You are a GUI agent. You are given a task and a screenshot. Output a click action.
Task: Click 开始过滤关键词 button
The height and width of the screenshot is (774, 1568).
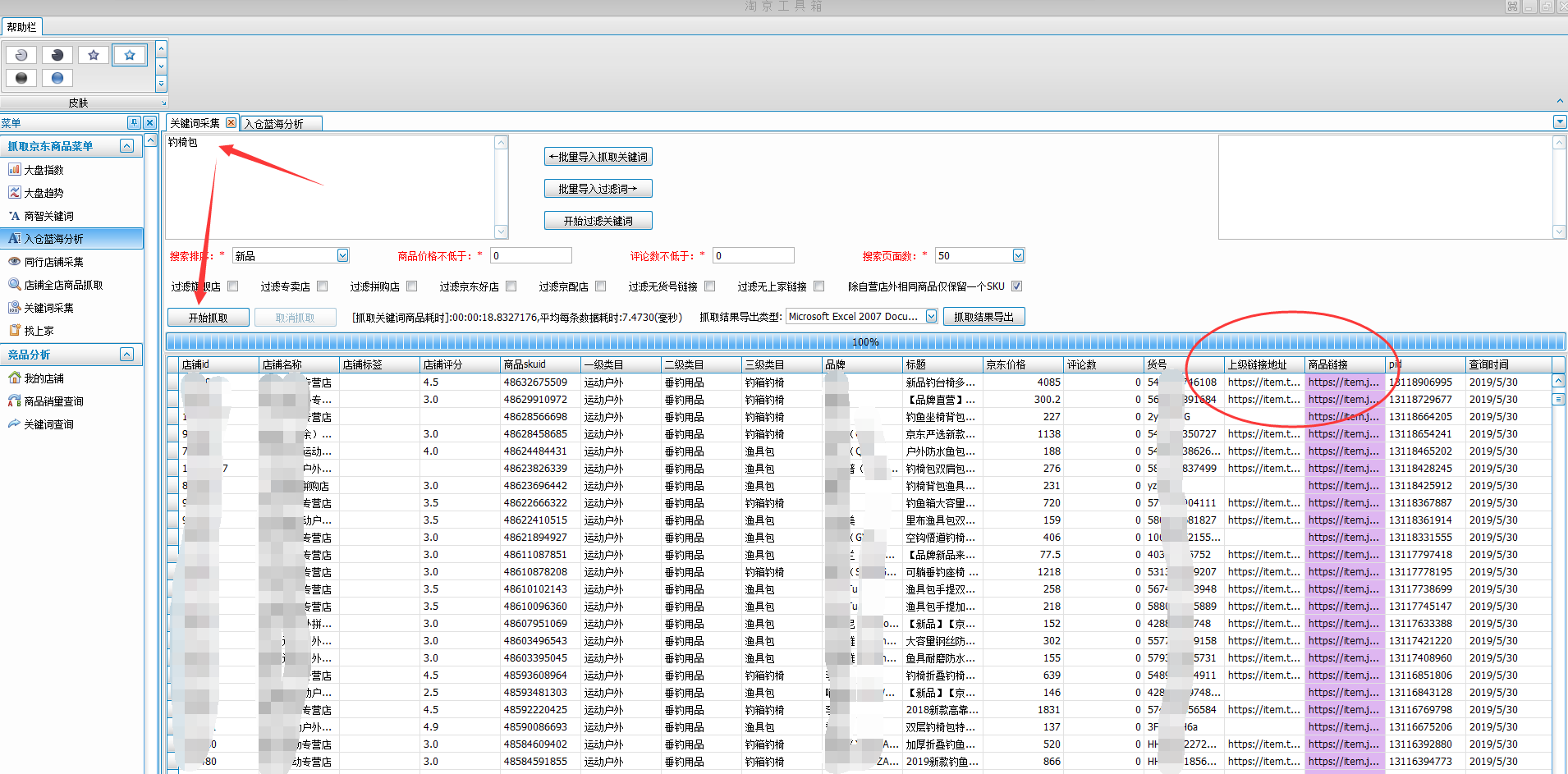[598, 221]
